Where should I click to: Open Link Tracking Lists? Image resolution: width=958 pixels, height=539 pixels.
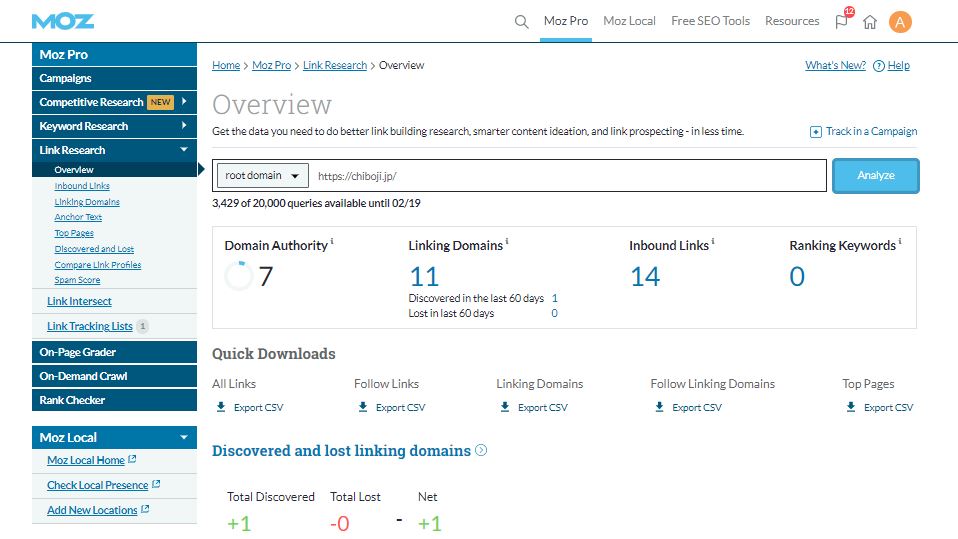(90, 326)
